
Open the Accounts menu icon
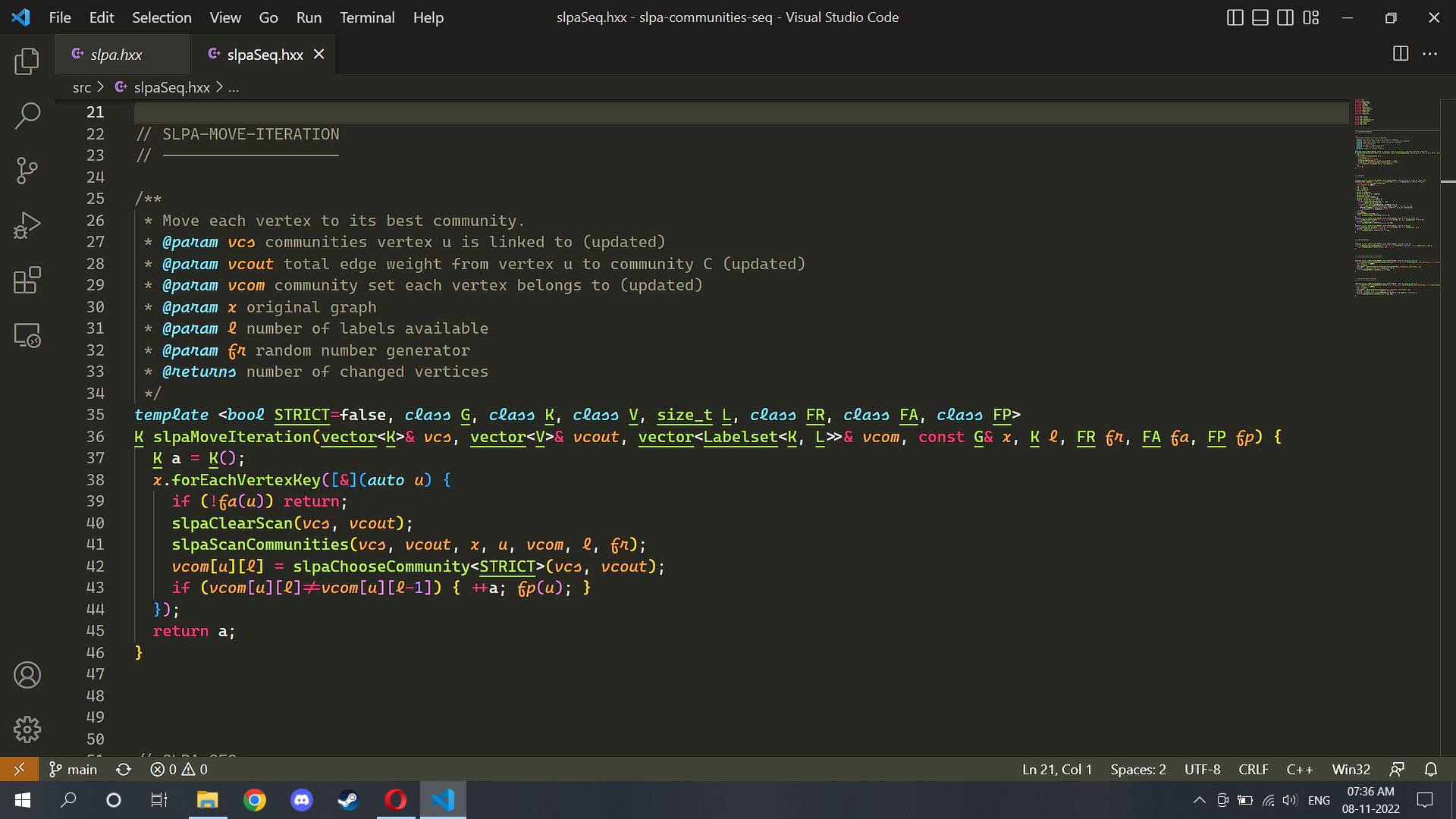(x=27, y=675)
